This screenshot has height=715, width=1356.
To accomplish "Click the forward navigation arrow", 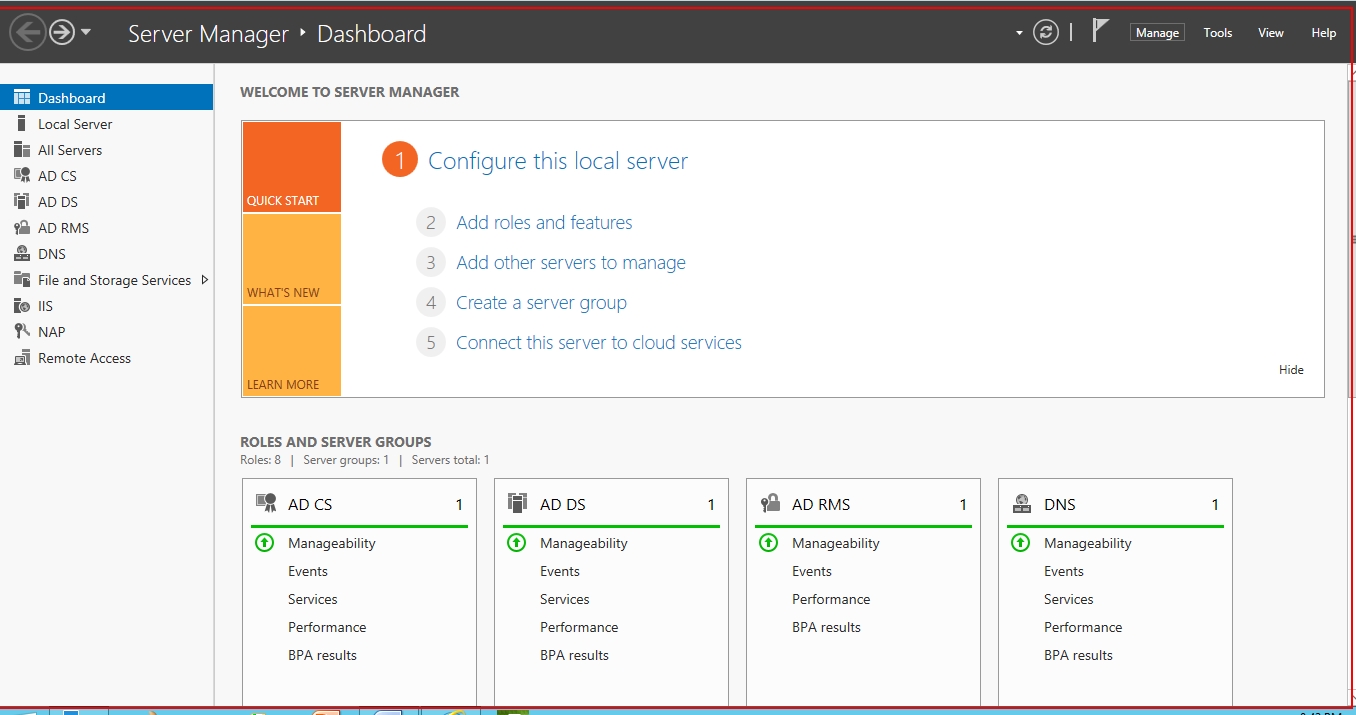I will tap(62, 33).
